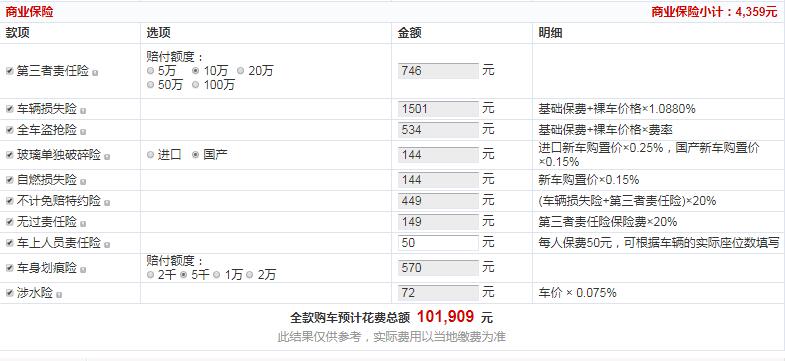Click the 商业保险 section heading
The height and width of the screenshot is (361, 785).
tap(29, 12)
